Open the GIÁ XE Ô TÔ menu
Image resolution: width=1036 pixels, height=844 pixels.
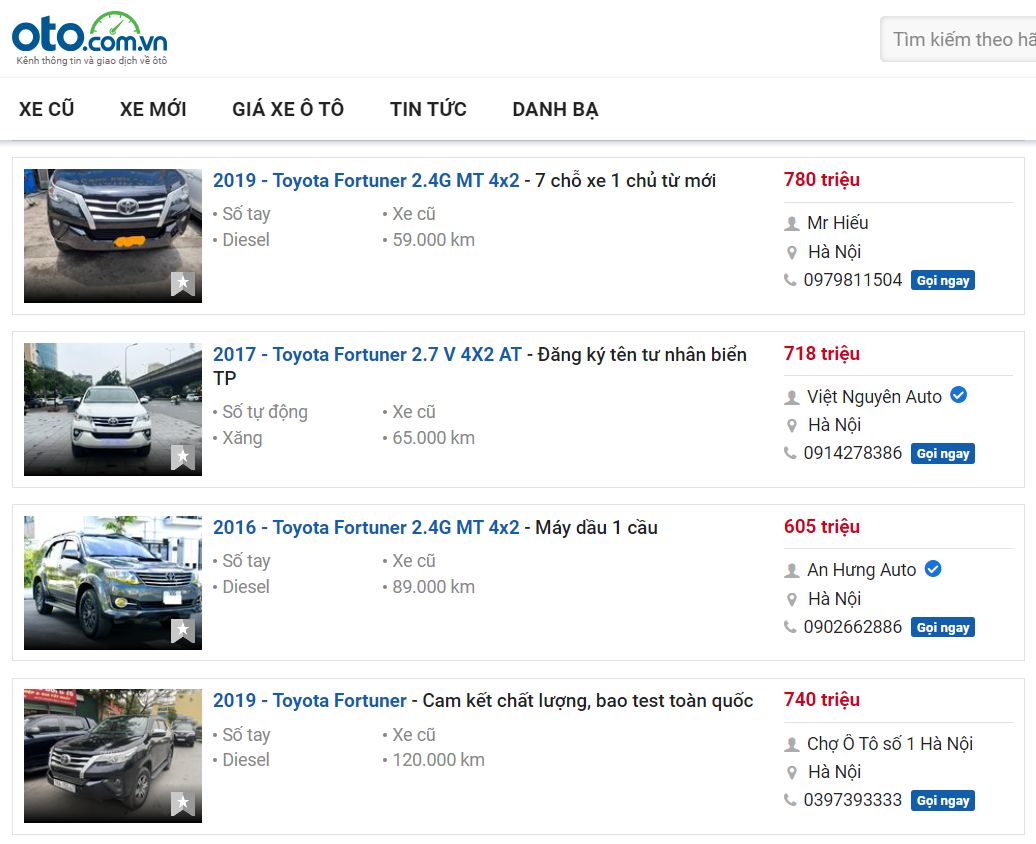pyautogui.click(x=288, y=109)
